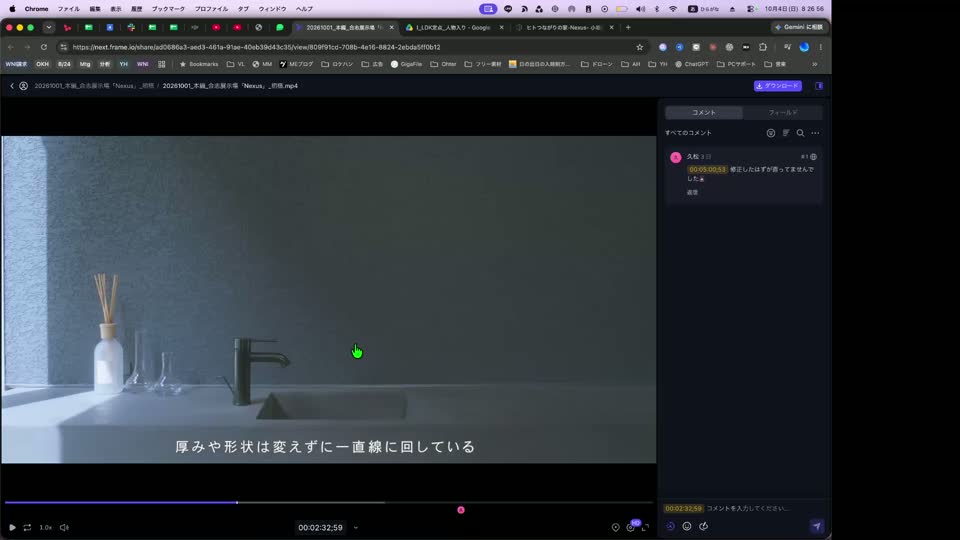Open the PCサポート bookmark folder
Viewport: 960px width, 540px height.
tap(737, 64)
